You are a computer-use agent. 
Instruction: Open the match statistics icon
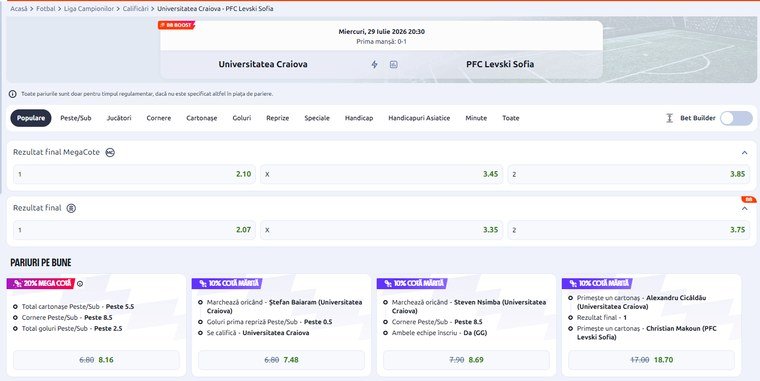(x=394, y=64)
